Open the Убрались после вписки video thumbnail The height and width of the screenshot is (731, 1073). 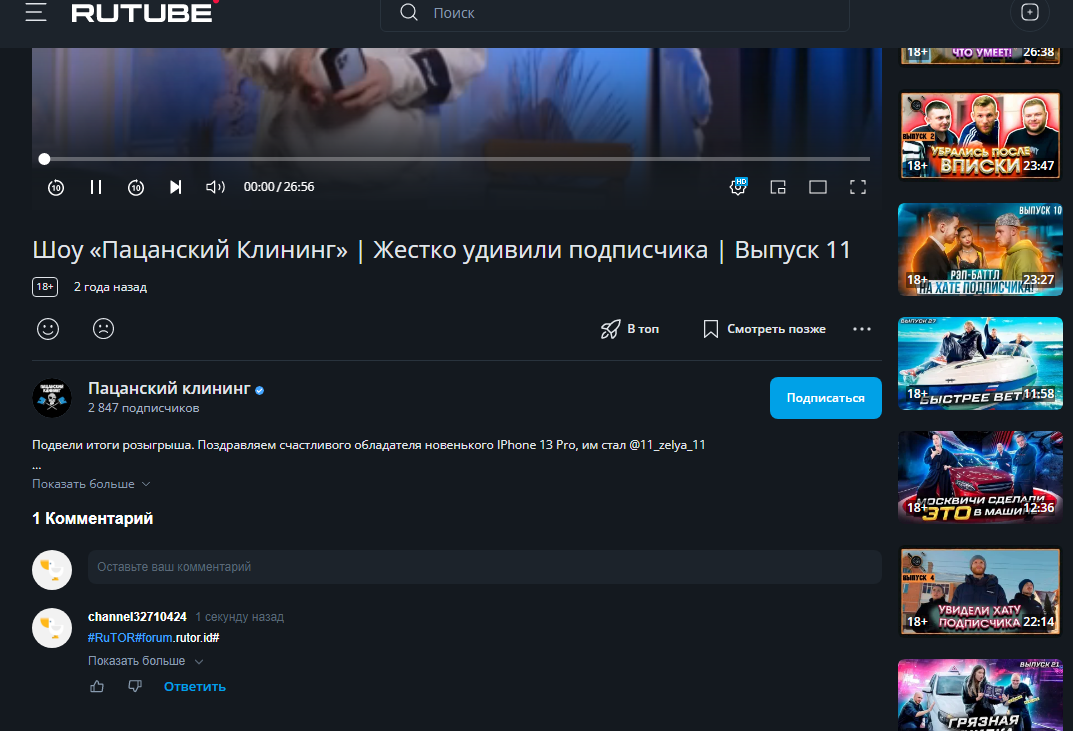point(980,136)
